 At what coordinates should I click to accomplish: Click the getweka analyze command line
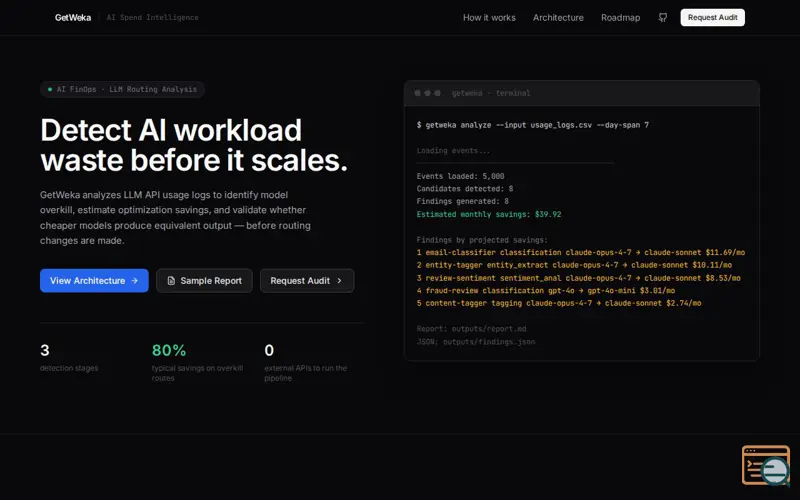tap(533, 125)
